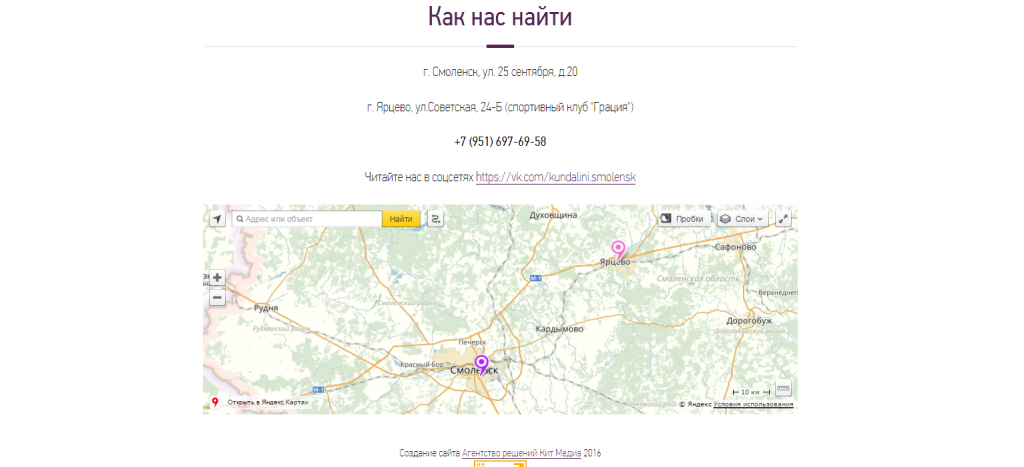The width and height of the screenshot is (1024, 467).
Task: Click the Смоленская область map label
Action: (x=698, y=279)
